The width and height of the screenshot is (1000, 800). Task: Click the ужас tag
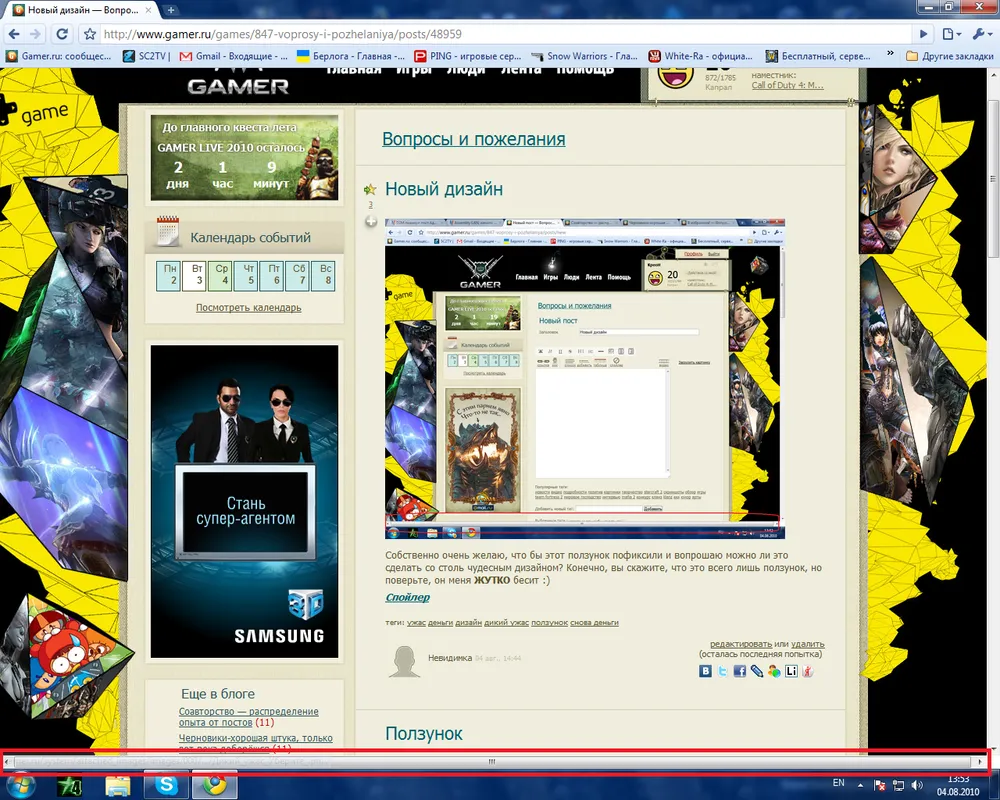(x=416, y=623)
